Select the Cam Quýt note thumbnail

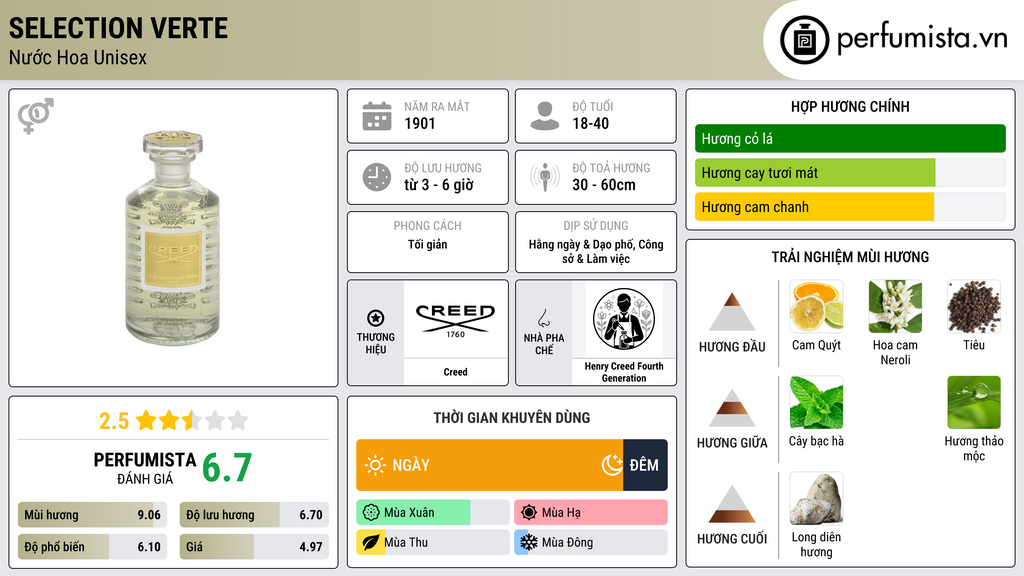(x=816, y=306)
